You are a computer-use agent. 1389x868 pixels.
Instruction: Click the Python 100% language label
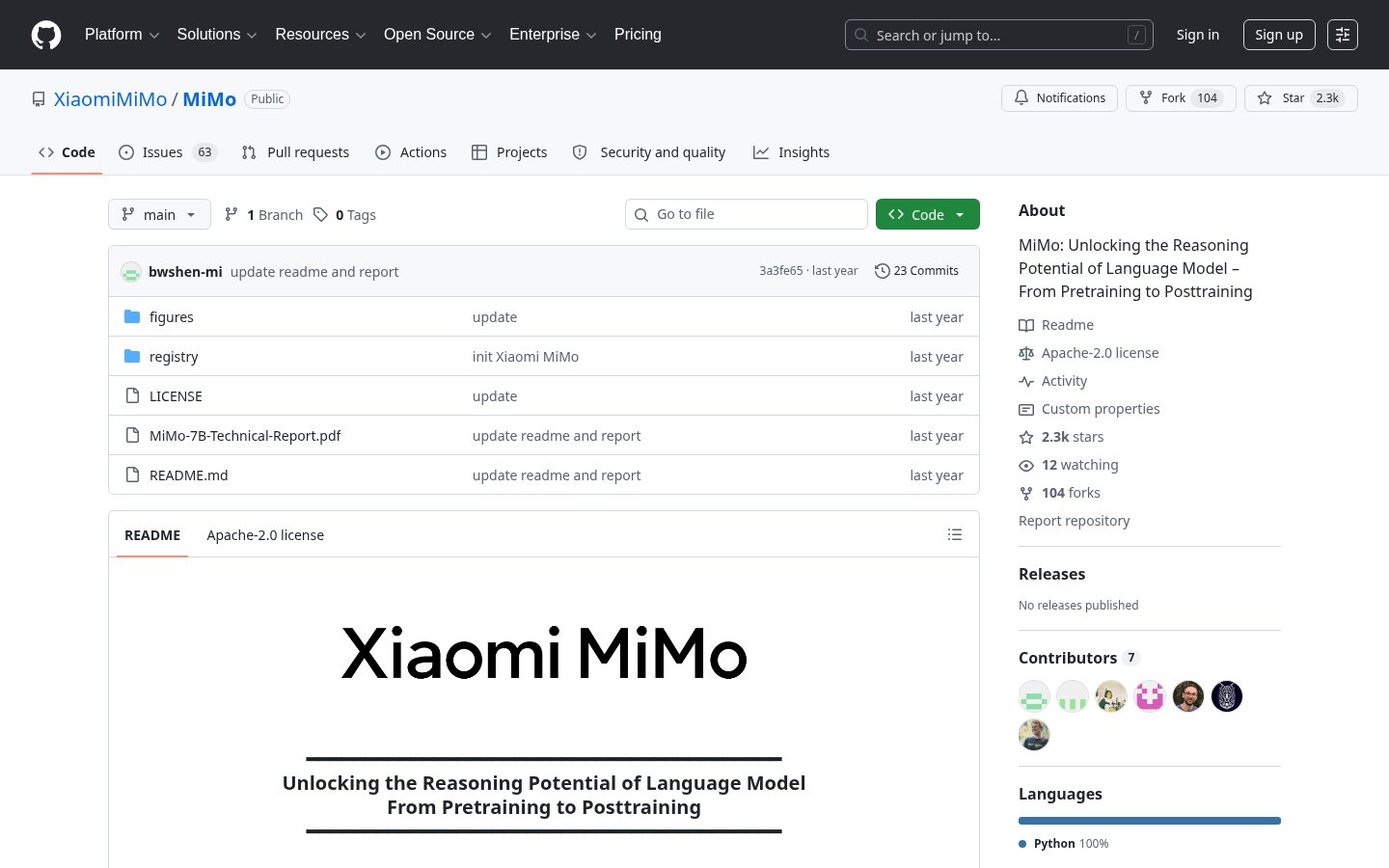(1064, 844)
